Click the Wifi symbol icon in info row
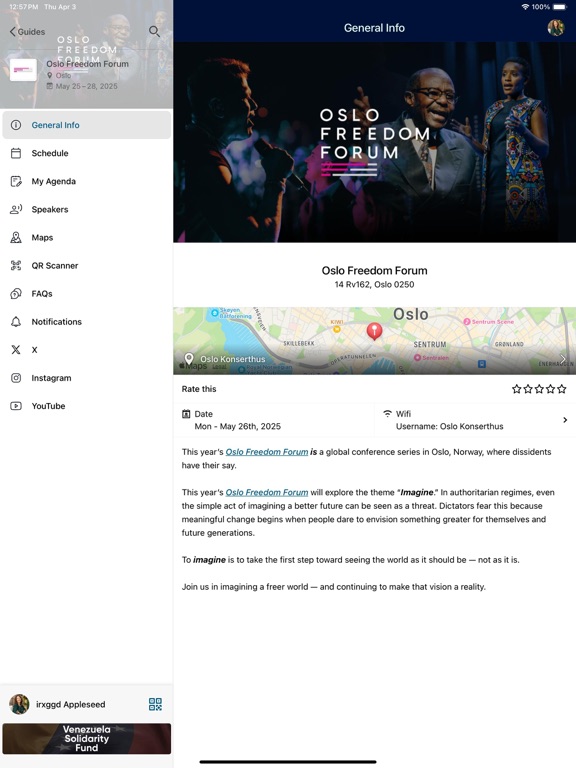This screenshot has height=768, width=576. (x=387, y=414)
